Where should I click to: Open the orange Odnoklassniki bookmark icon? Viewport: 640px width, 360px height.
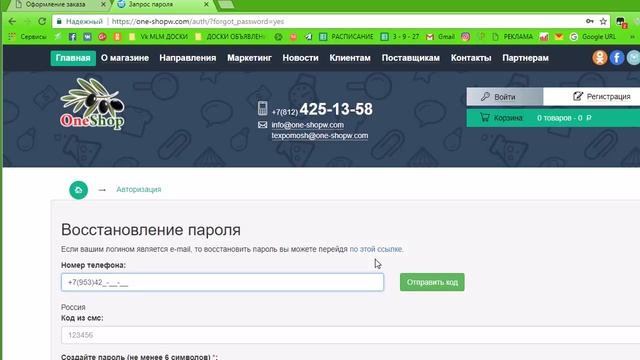(117, 37)
